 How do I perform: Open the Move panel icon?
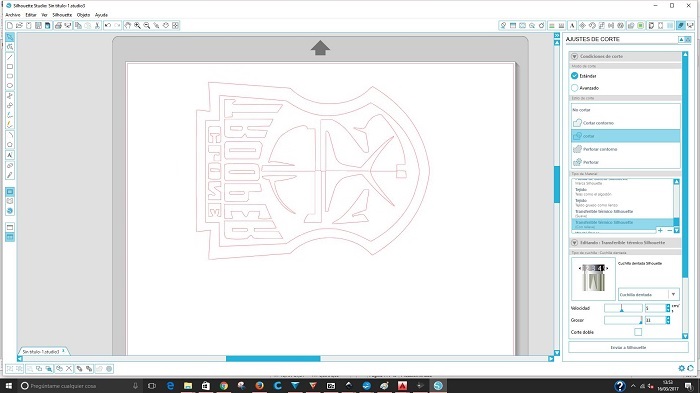[x=582, y=25]
